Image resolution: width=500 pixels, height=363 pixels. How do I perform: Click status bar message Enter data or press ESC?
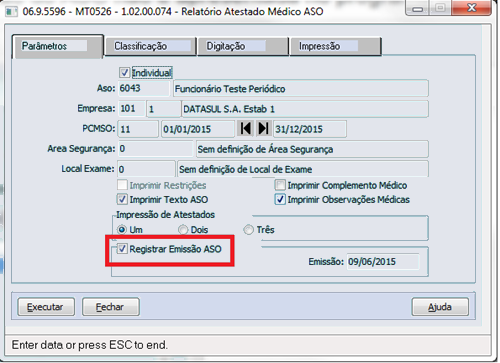(89, 345)
